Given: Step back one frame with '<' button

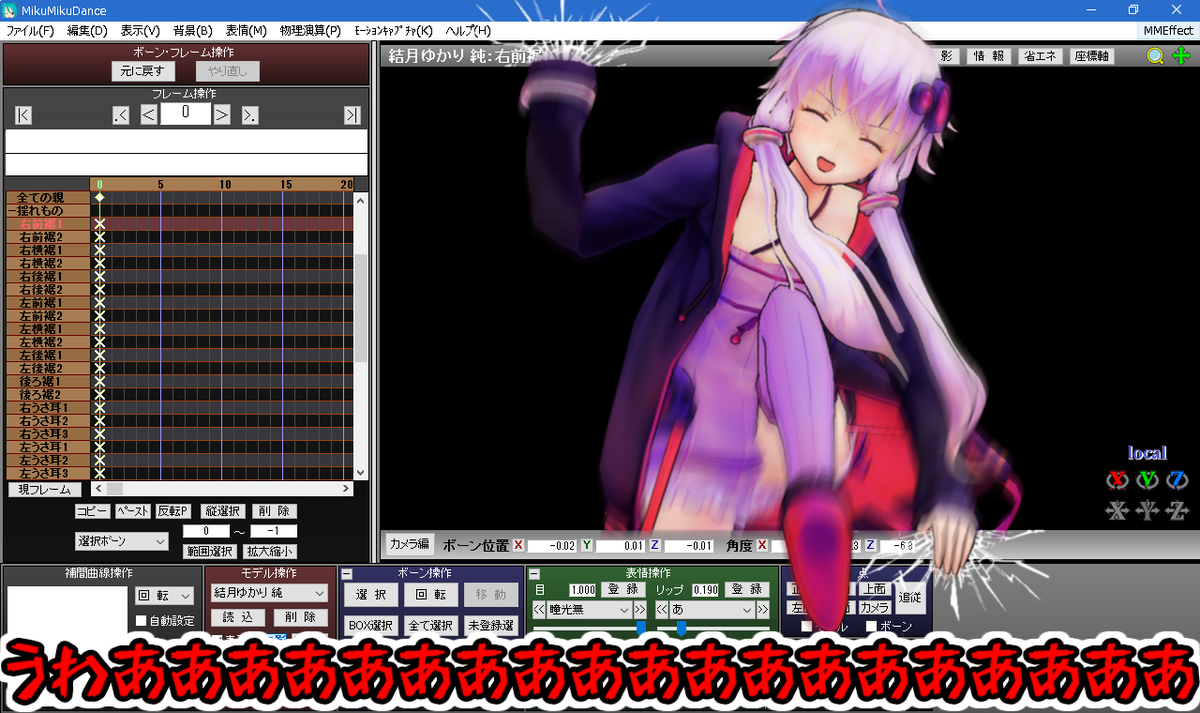Looking at the screenshot, I should coord(148,115).
